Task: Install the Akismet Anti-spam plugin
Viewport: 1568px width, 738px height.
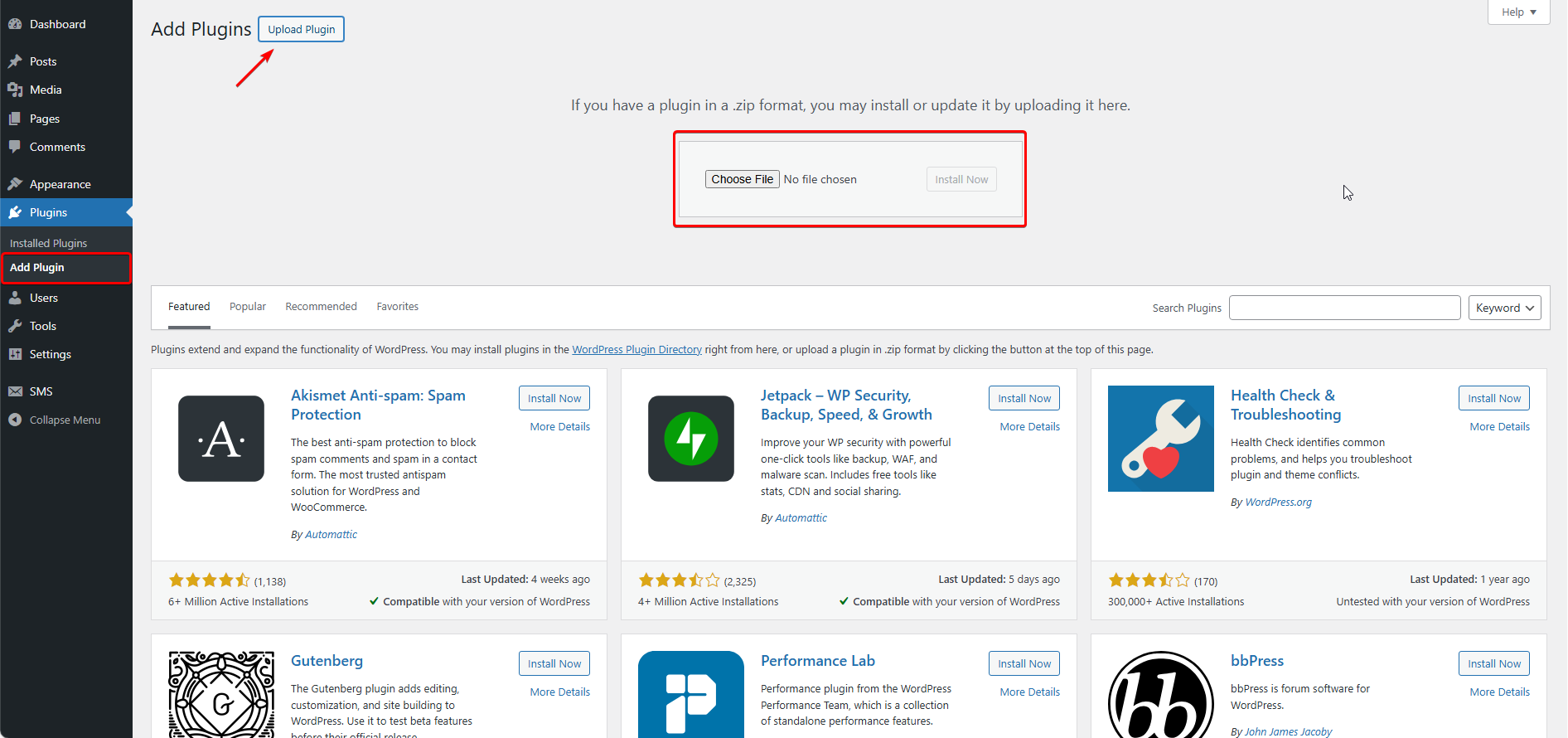Action: tap(554, 398)
